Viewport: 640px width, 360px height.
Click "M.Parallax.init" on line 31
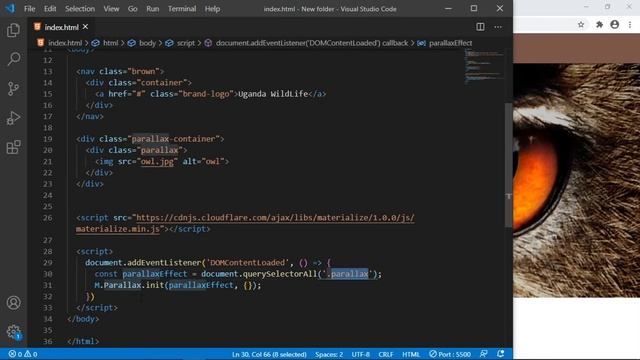coord(129,285)
